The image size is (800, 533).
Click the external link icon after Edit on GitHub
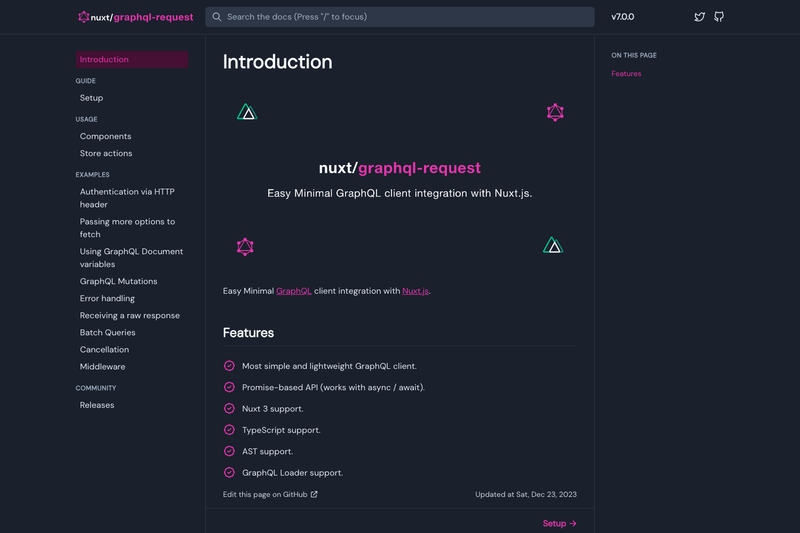[314, 494]
